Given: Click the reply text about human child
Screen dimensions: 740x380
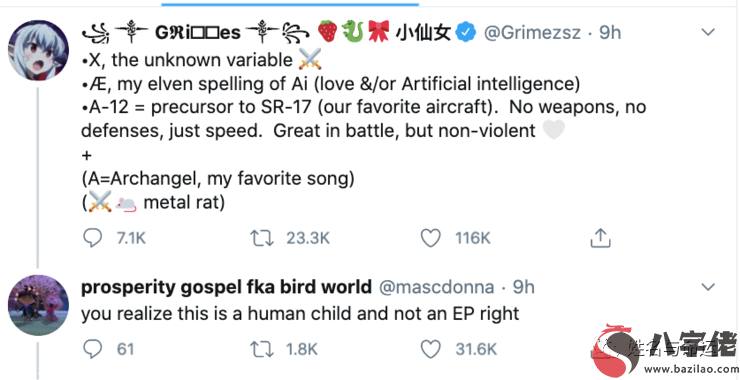Looking at the screenshot, I should pyautogui.click(x=300, y=314).
